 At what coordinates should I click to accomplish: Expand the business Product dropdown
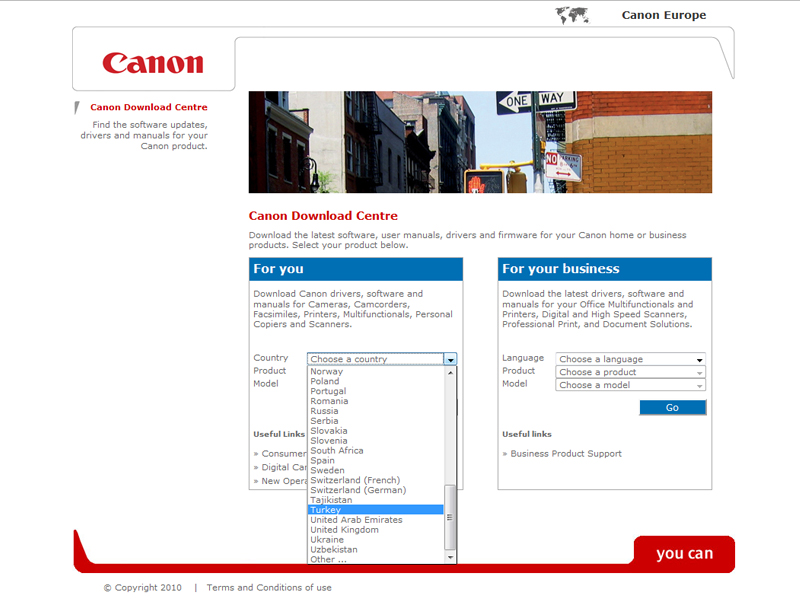630,372
